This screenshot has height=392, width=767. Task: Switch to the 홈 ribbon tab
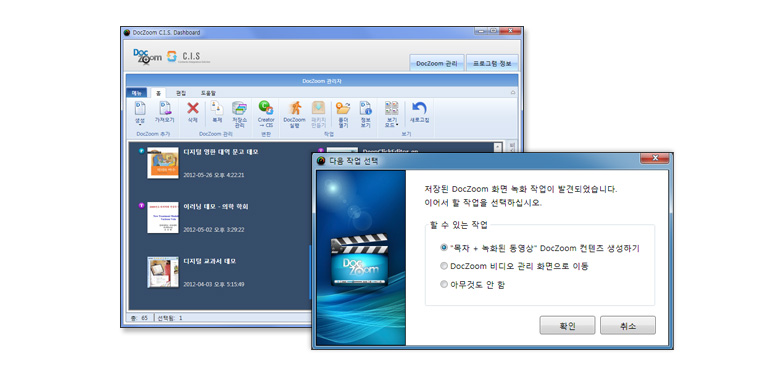(x=158, y=93)
